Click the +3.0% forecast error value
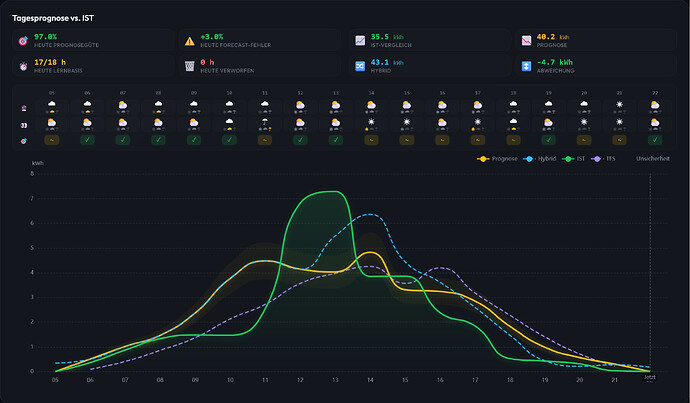The image size is (690, 403). (212, 37)
